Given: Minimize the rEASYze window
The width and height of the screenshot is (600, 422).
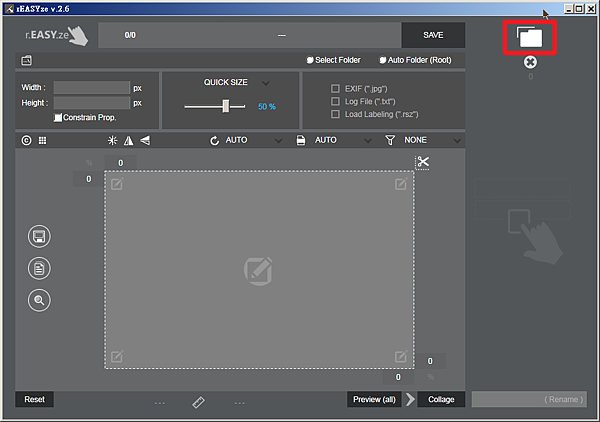Looking at the screenshot, I should [569, 9].
